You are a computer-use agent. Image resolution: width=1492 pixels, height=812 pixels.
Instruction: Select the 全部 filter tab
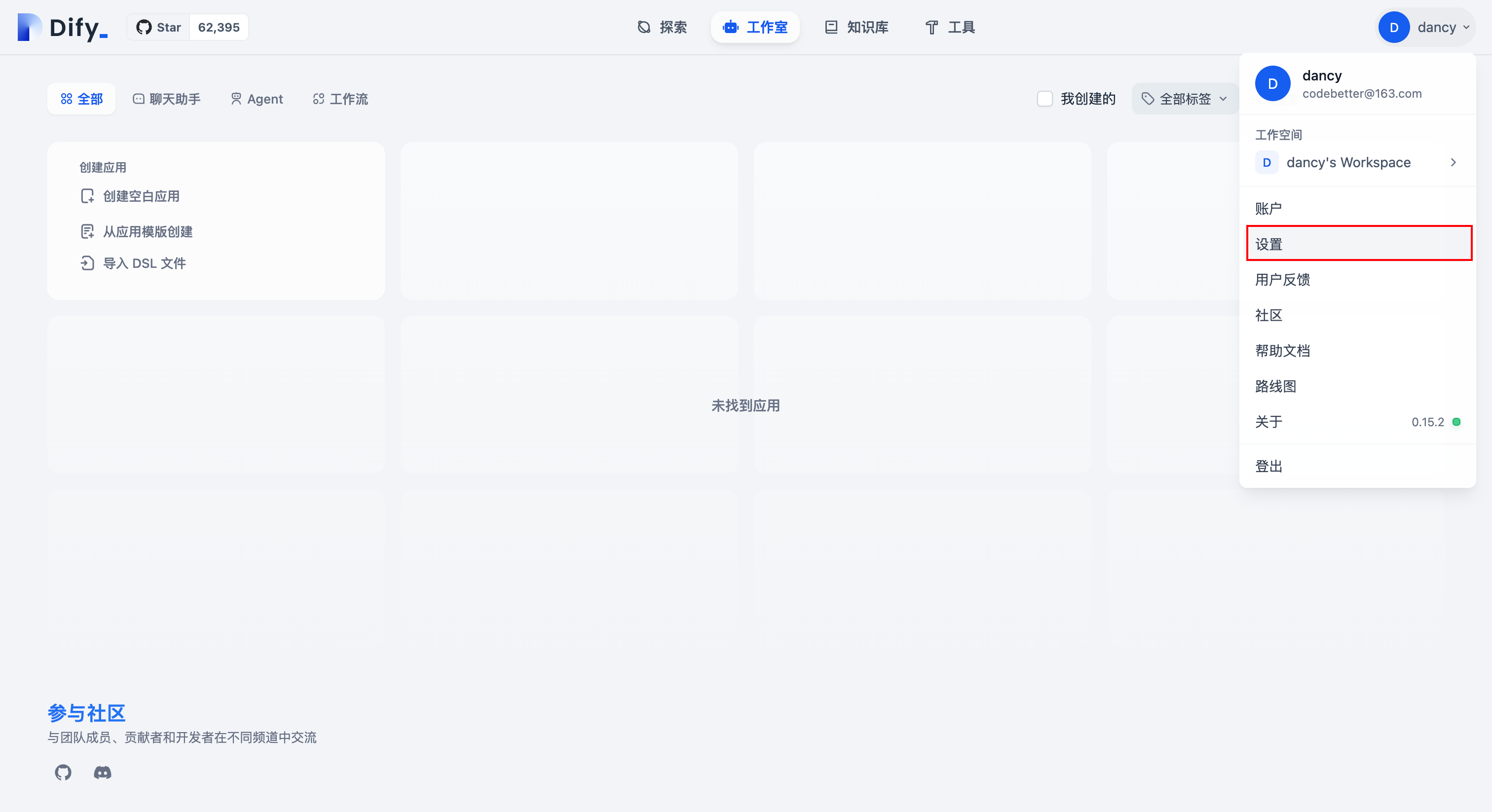coord(82,99)
